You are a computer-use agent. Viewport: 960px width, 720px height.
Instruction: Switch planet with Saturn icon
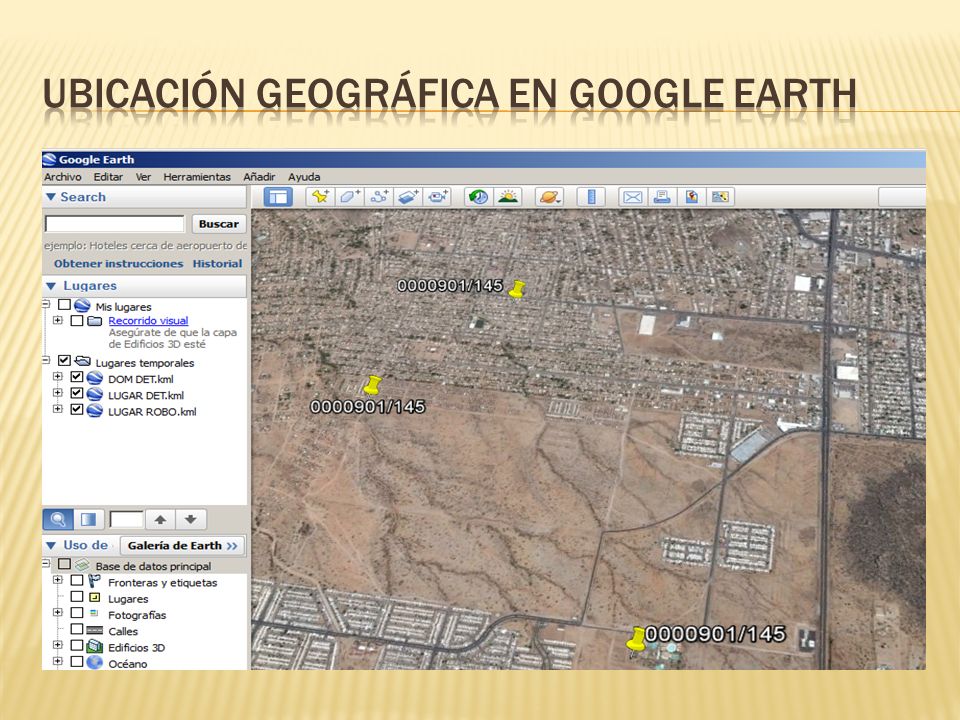549,197
